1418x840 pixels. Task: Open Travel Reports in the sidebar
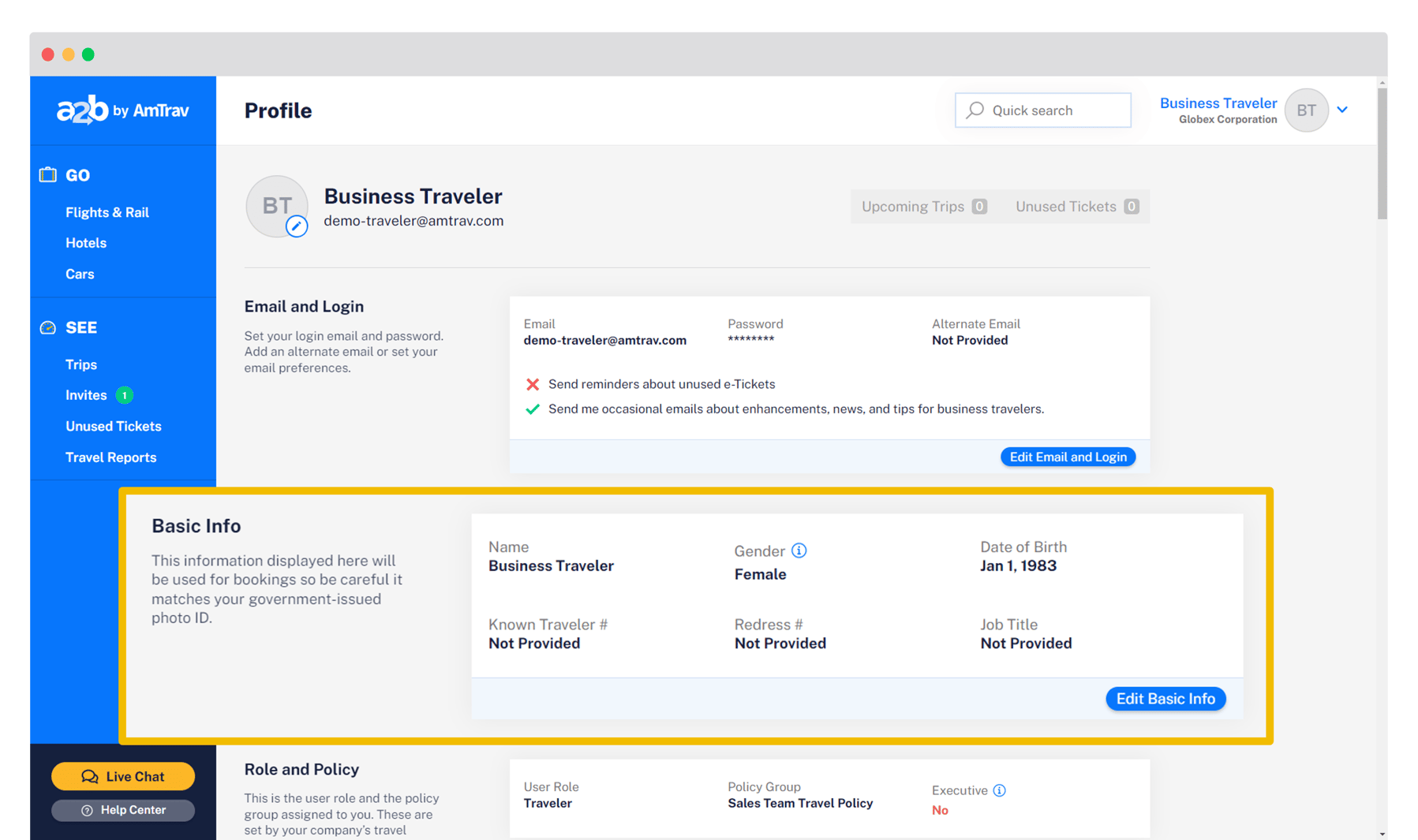[x=110, y=457]
